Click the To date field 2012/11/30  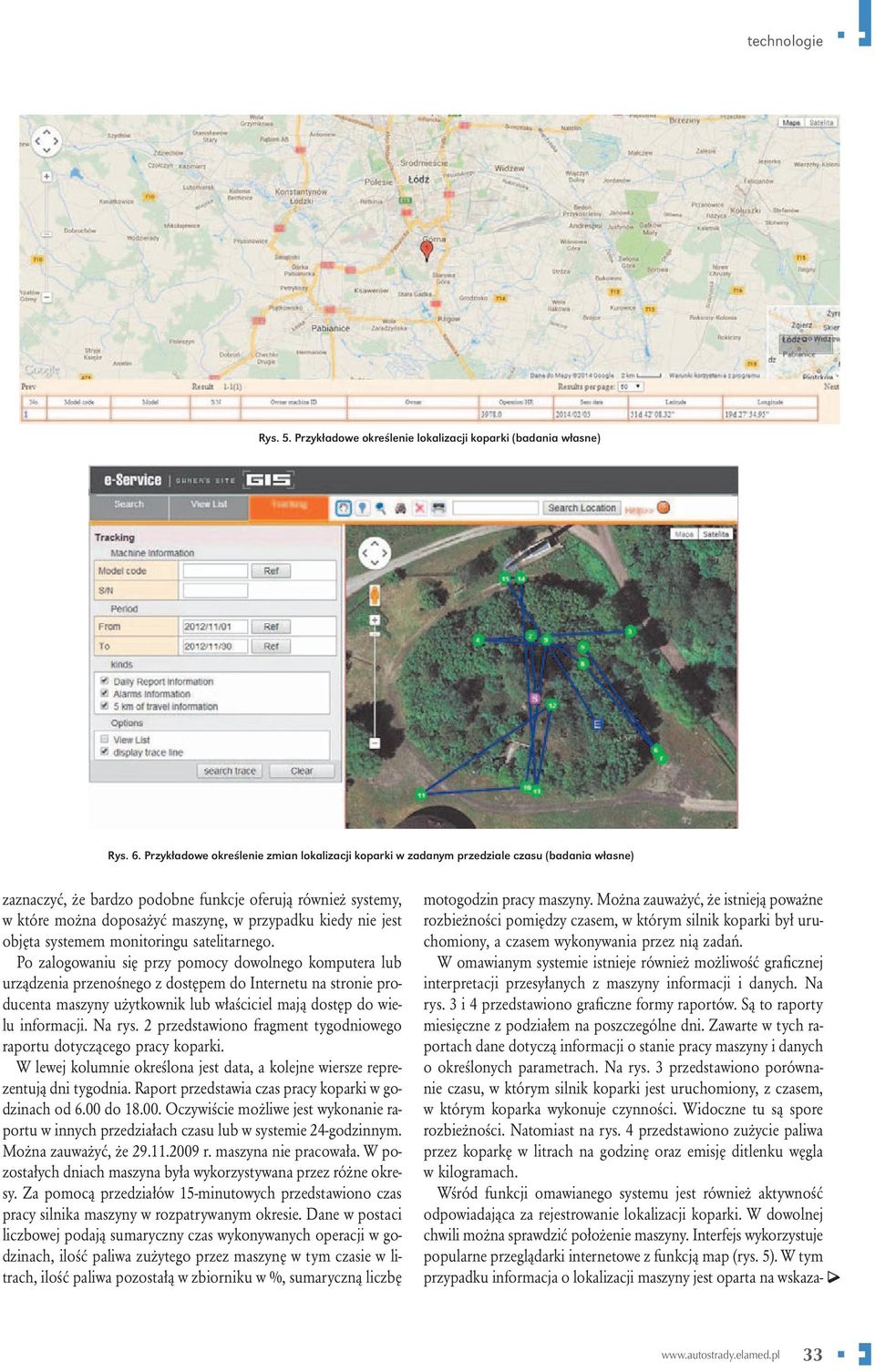pos(215,646)
